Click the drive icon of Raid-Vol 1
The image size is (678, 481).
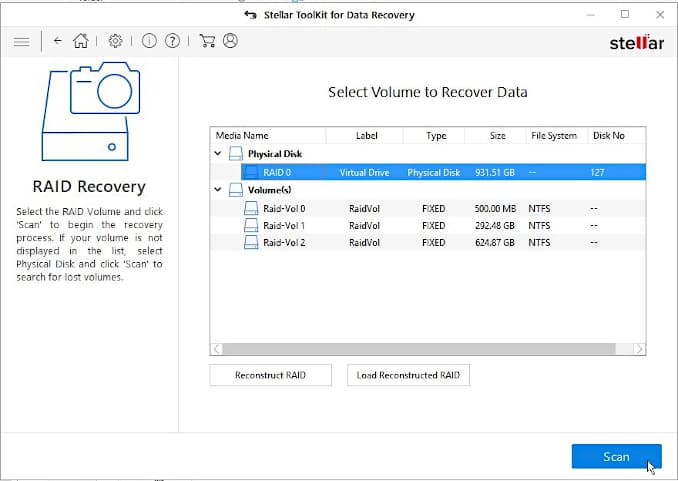tap(251, 225)
